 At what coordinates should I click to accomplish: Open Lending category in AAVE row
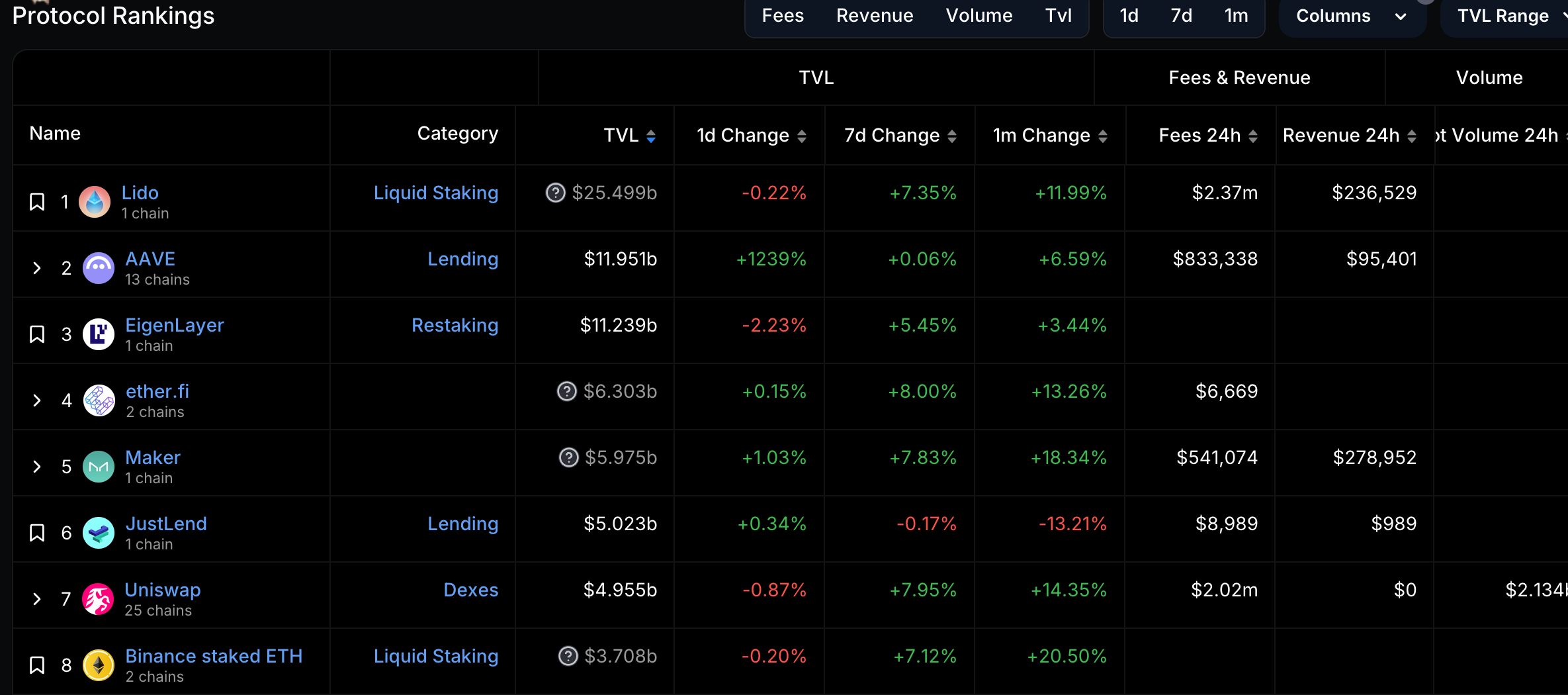click(463, 259)
